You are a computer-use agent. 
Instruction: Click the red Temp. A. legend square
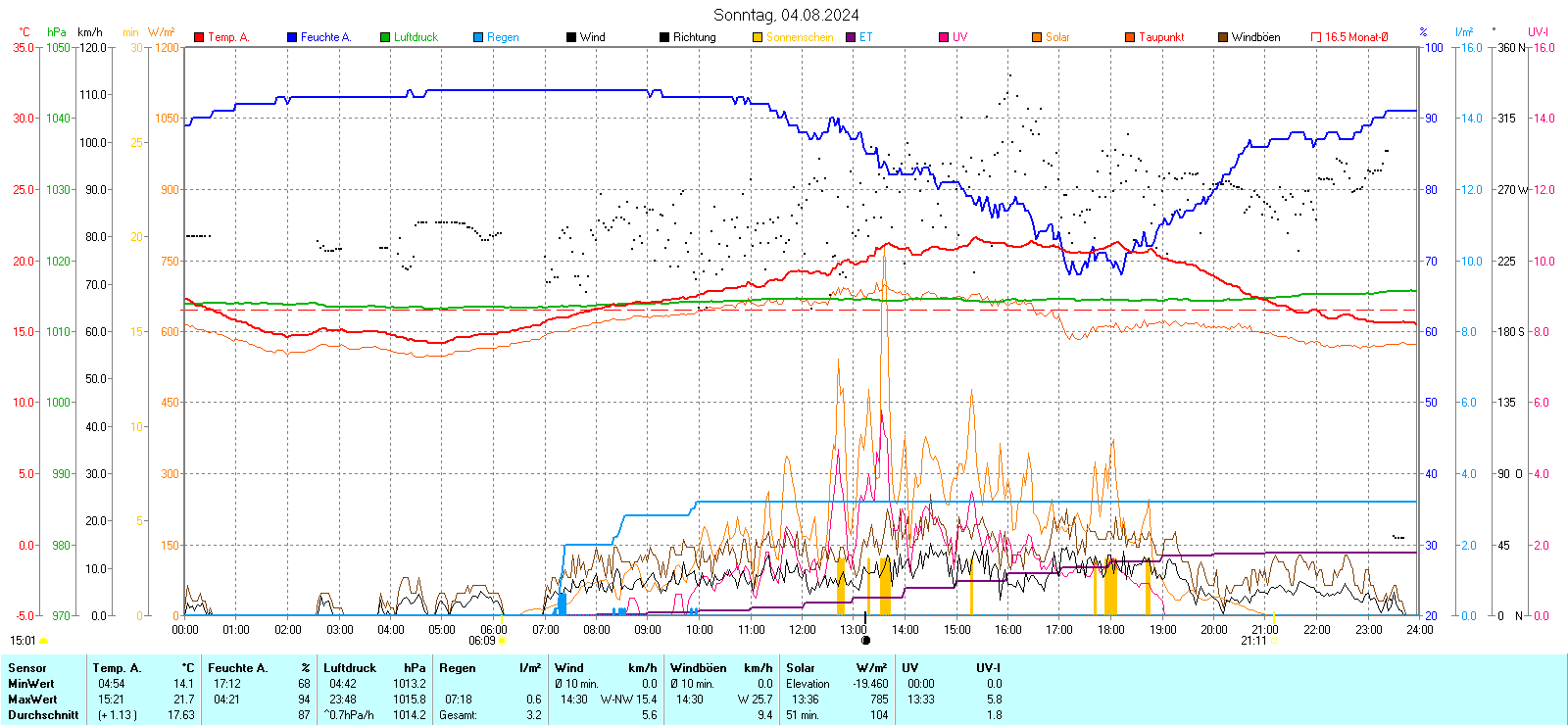pyautogui.click(x=199, y=37)
